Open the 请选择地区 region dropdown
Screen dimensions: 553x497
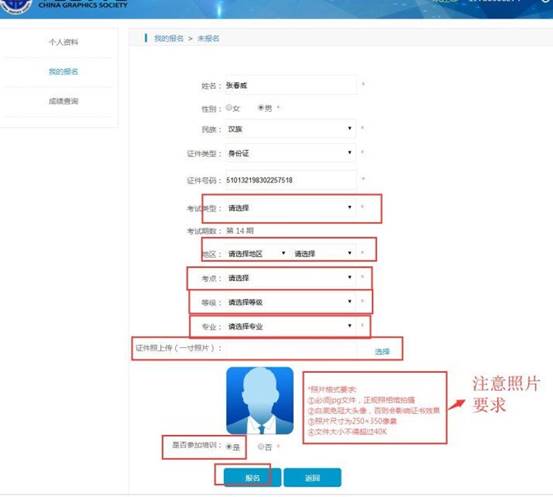pyautogui.click(x=257, y=254)
